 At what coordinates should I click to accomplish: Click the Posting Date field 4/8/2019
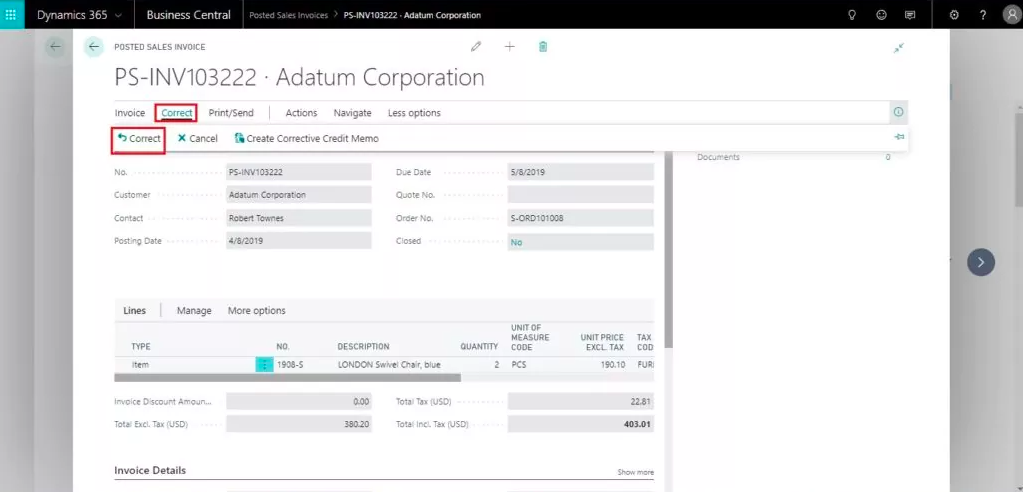(299, 240)
